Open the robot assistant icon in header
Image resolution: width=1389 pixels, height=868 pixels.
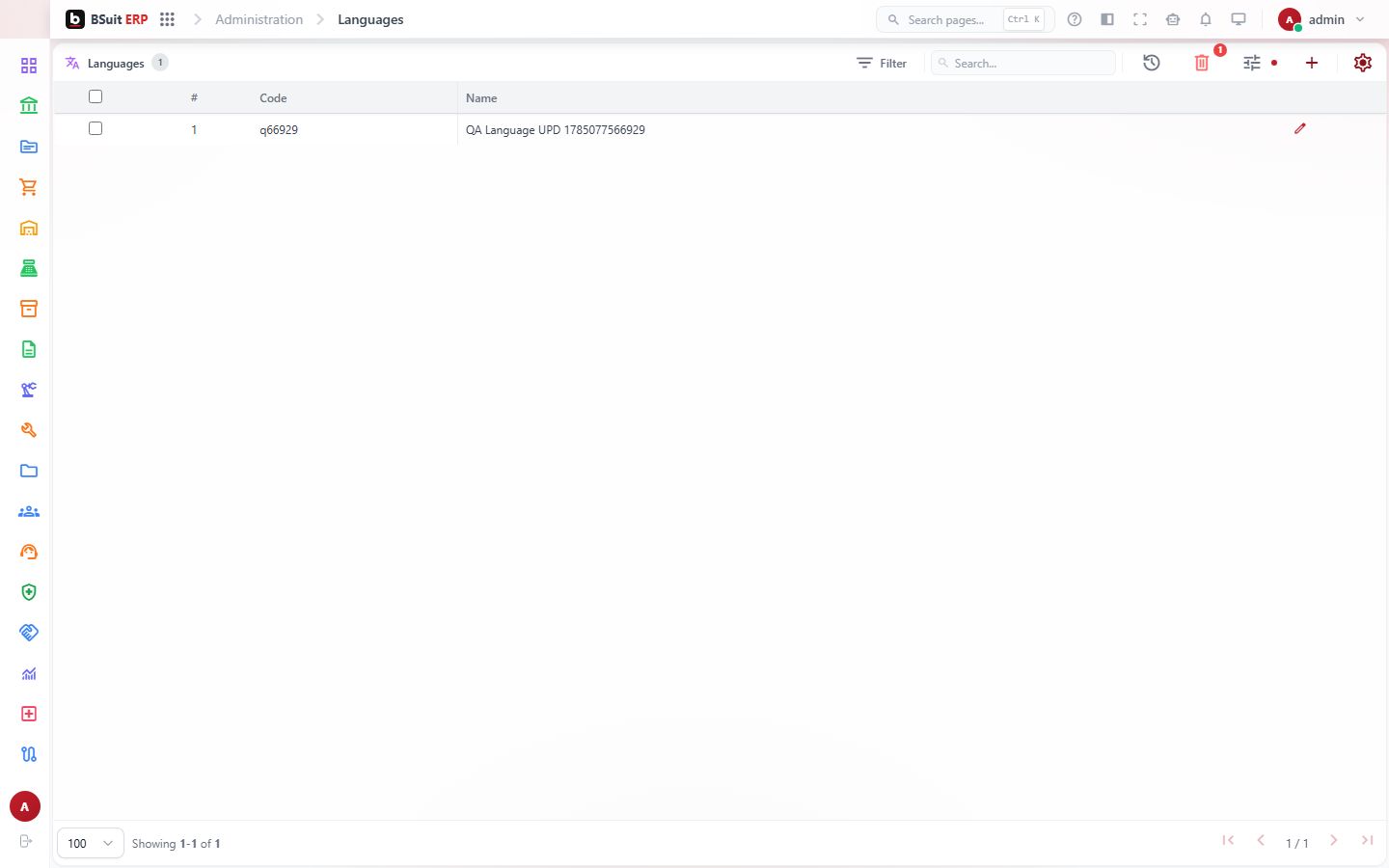1173,19
